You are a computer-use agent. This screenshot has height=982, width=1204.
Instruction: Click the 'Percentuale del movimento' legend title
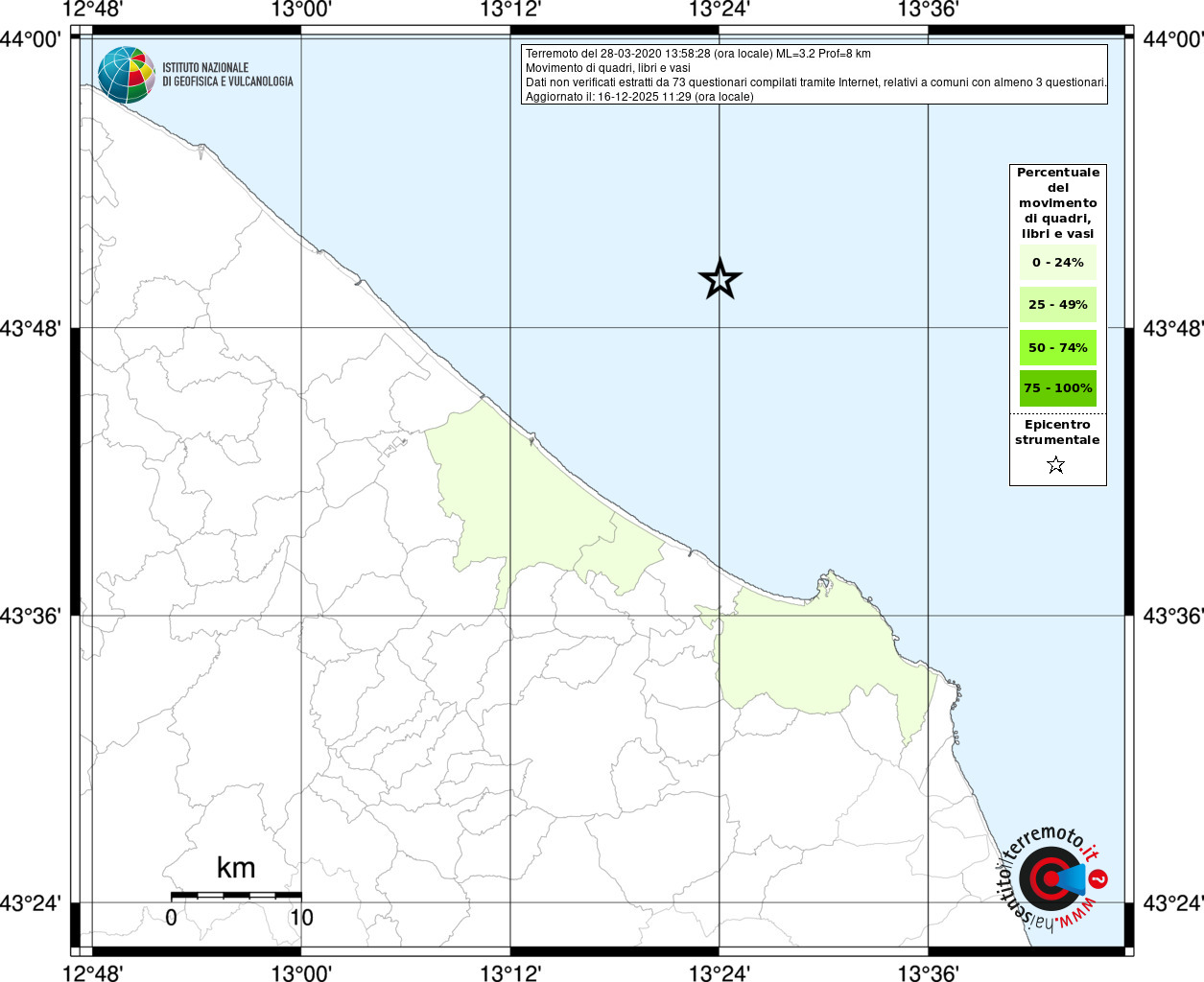click(1057, 202)
